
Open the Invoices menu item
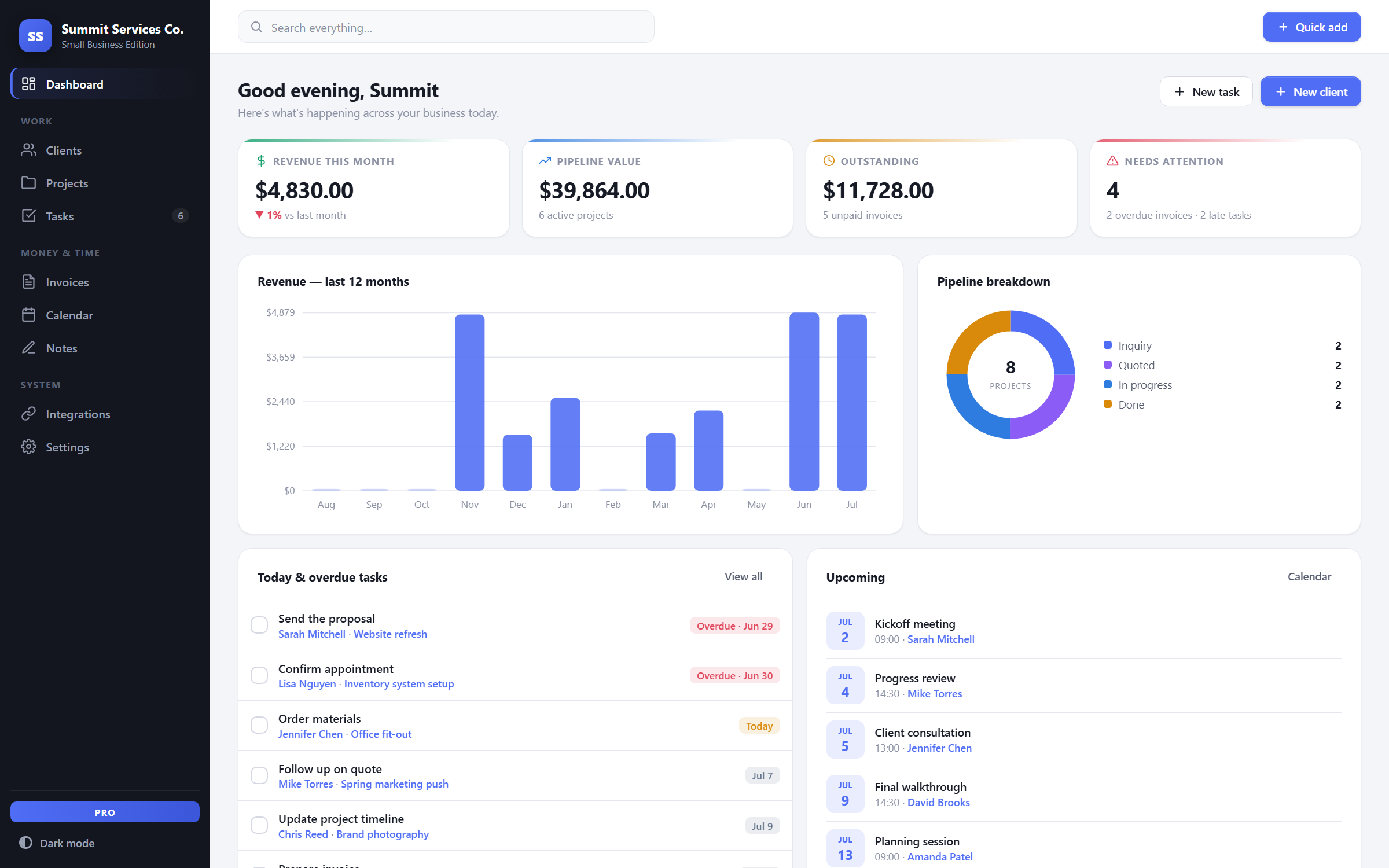pos(105,282)
